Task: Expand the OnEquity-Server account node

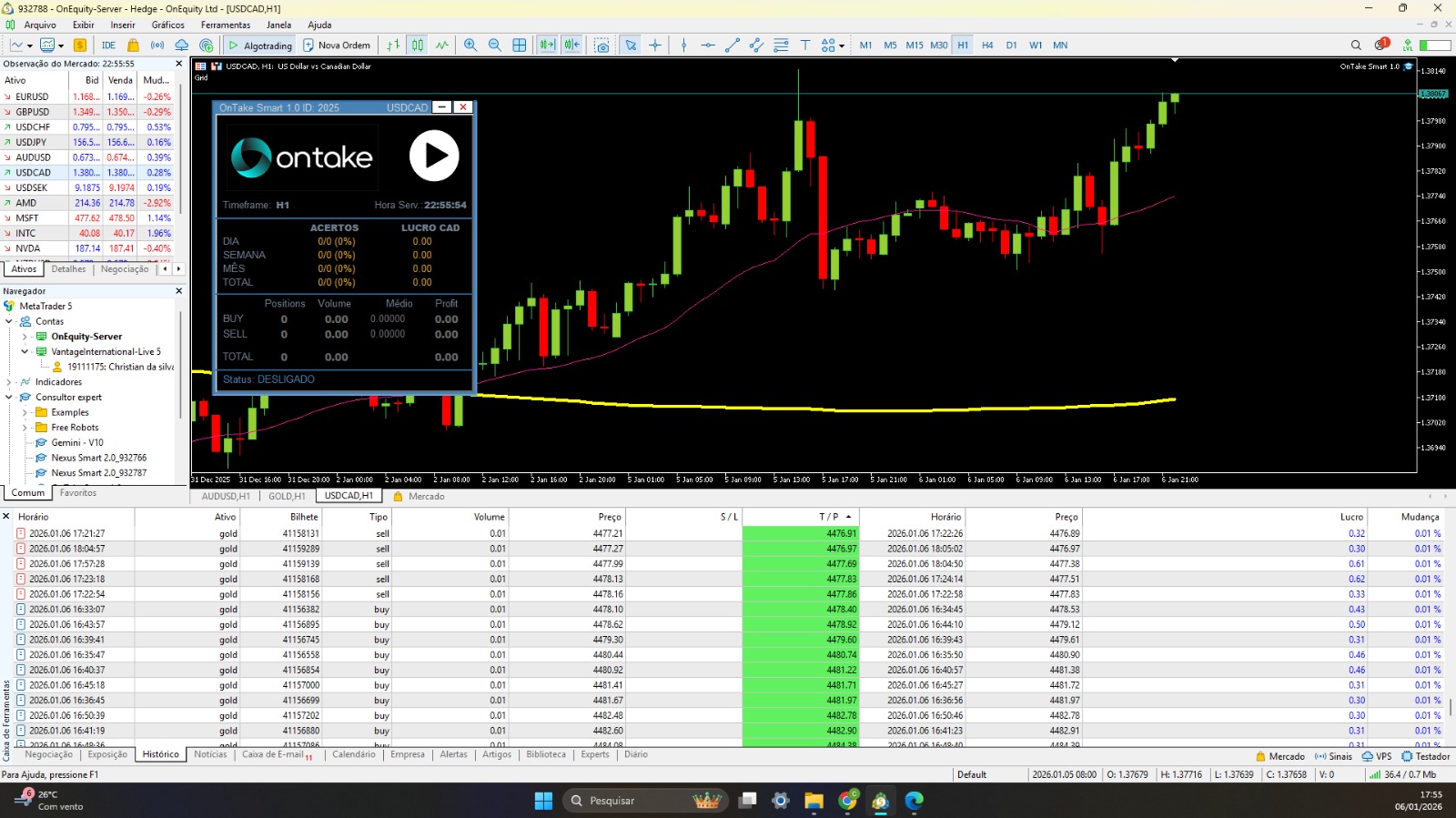Action: pos(25,337)
